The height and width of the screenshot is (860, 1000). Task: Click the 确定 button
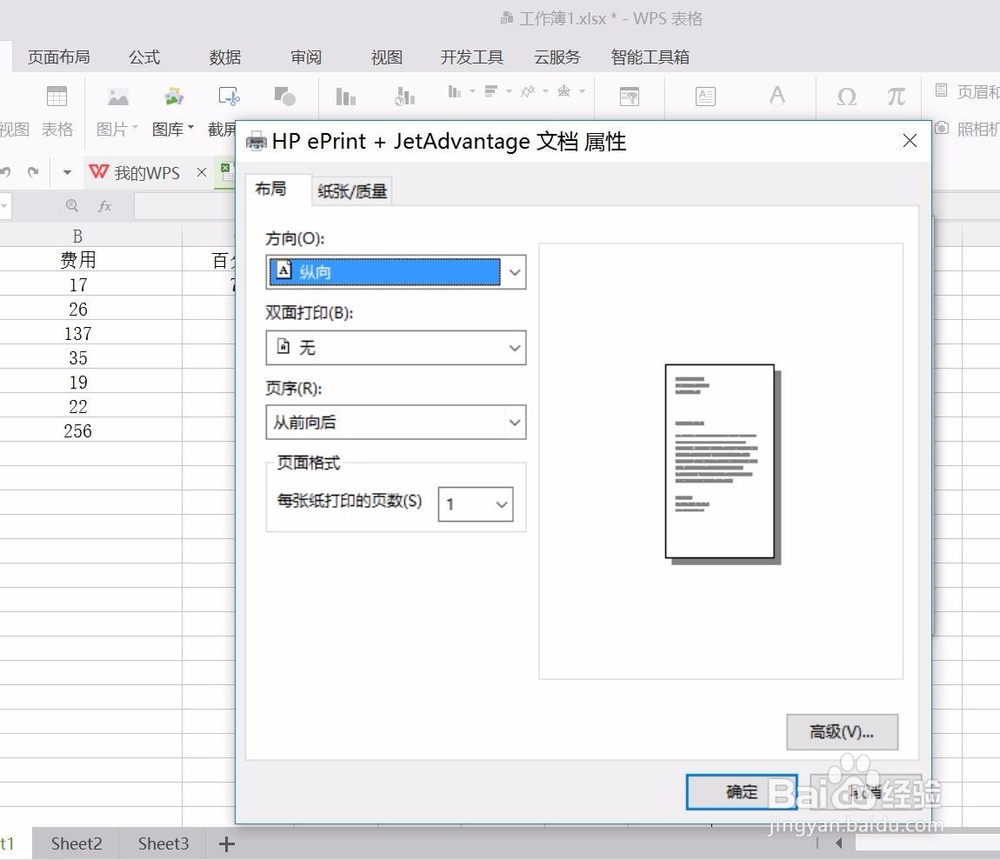coord(741,792)
